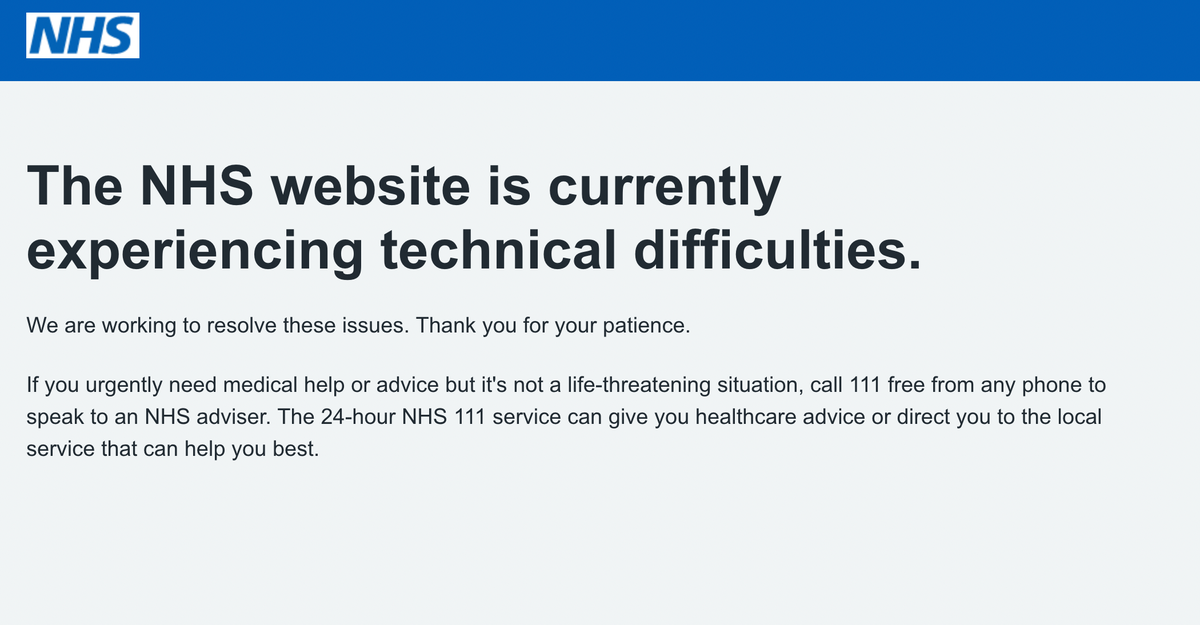The image size is (1200, 625).
Task: Click "technical difficulties." in the heading
Action: 651,248
